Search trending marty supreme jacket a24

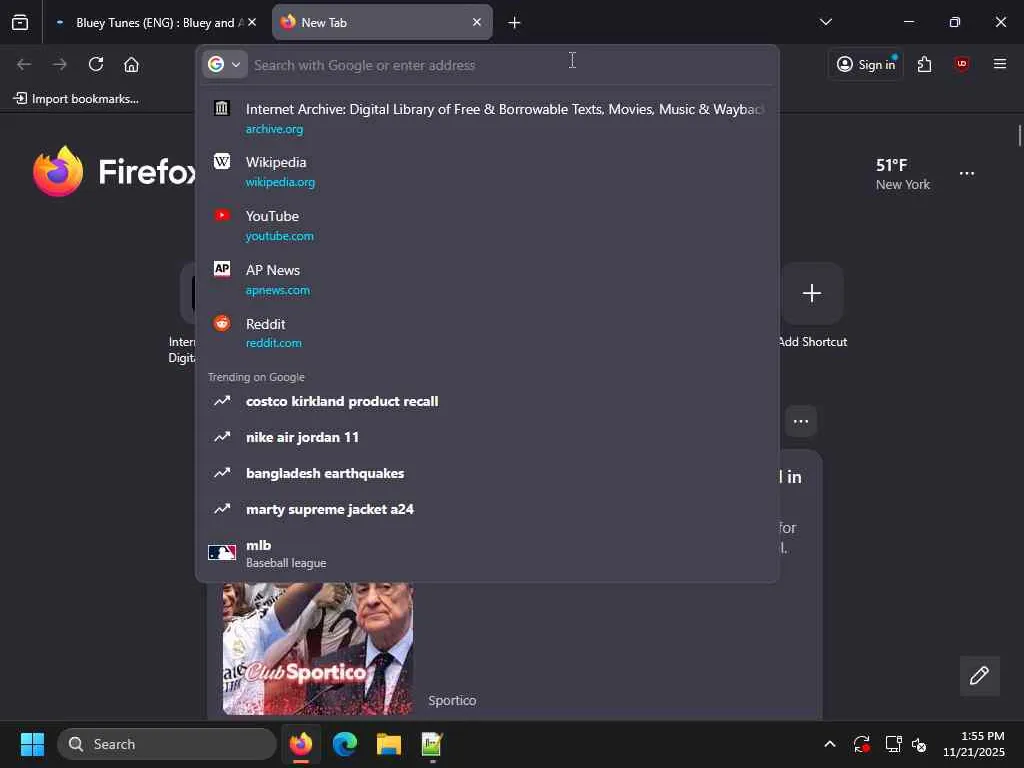487,509
